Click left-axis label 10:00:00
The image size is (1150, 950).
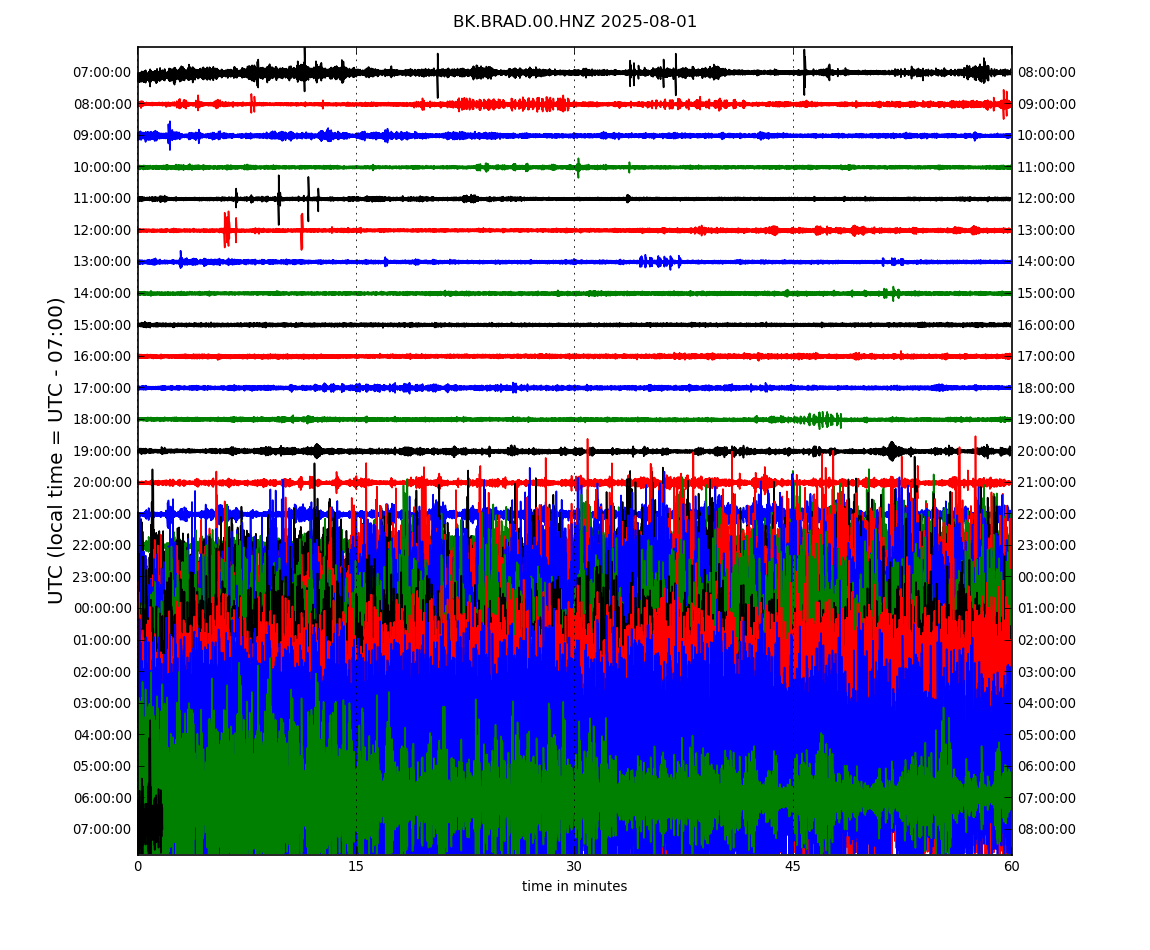tap(103, 167)
